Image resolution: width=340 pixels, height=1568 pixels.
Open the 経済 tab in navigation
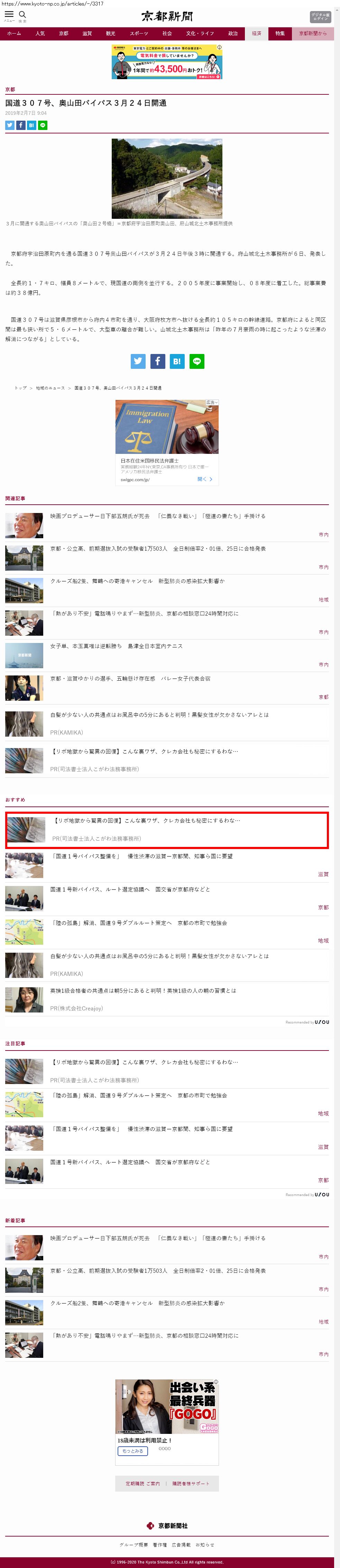257,34
